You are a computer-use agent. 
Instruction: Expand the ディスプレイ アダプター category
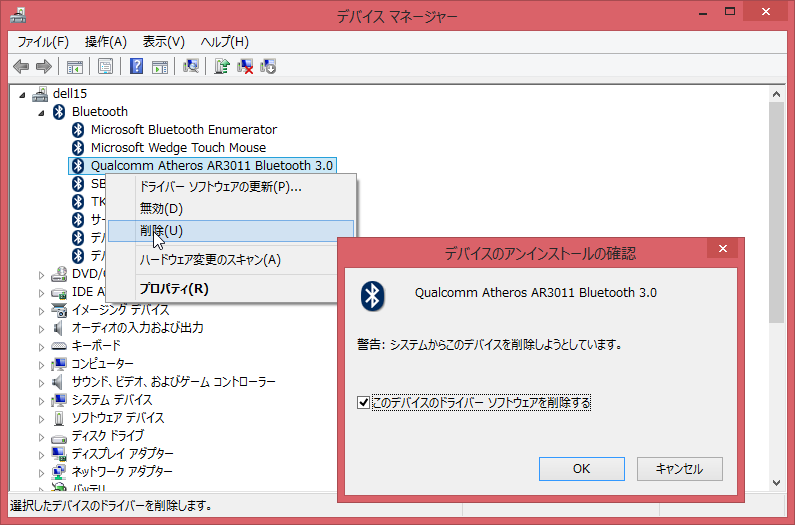click(x=41, y=455)
